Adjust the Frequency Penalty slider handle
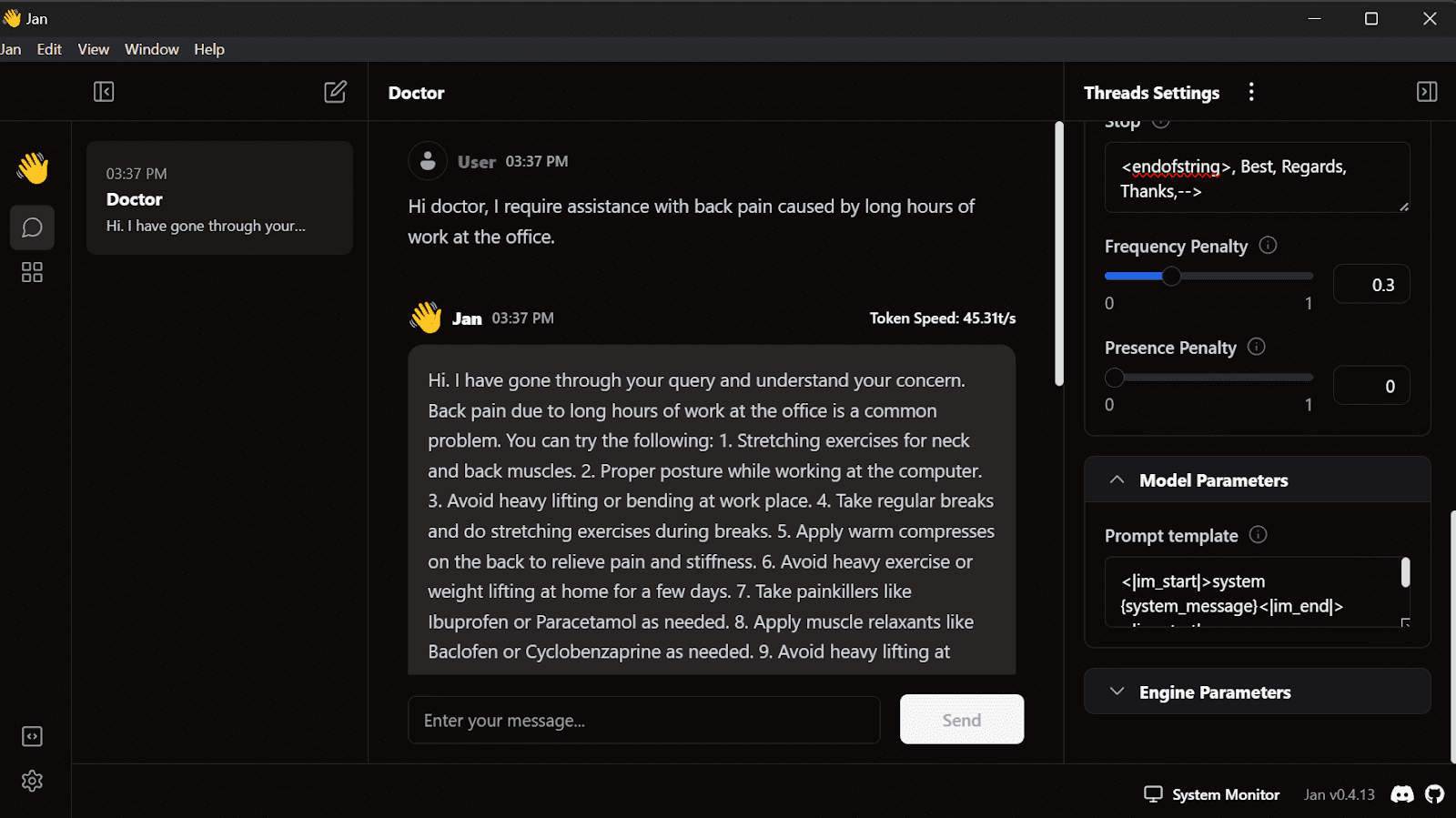This screenshot has width=1456, height=818. pos(1171,276)
